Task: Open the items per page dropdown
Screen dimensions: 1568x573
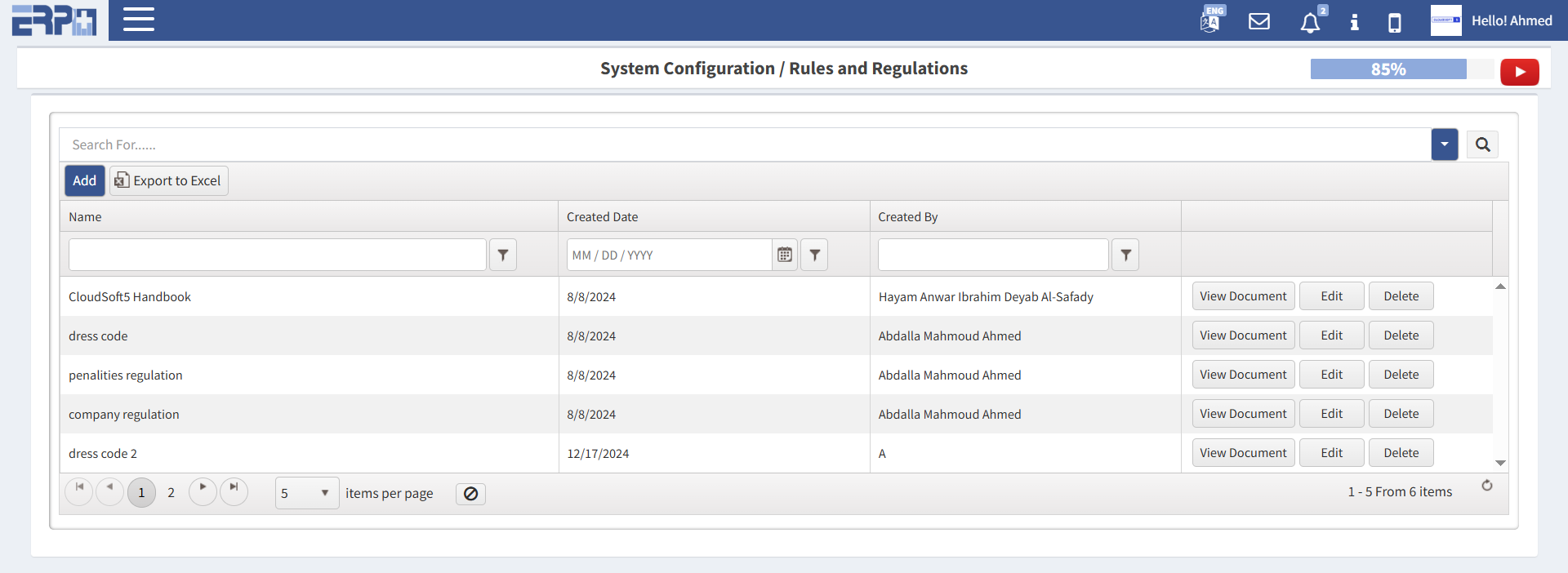Action: pyautogui.click(x=307, y=493)
